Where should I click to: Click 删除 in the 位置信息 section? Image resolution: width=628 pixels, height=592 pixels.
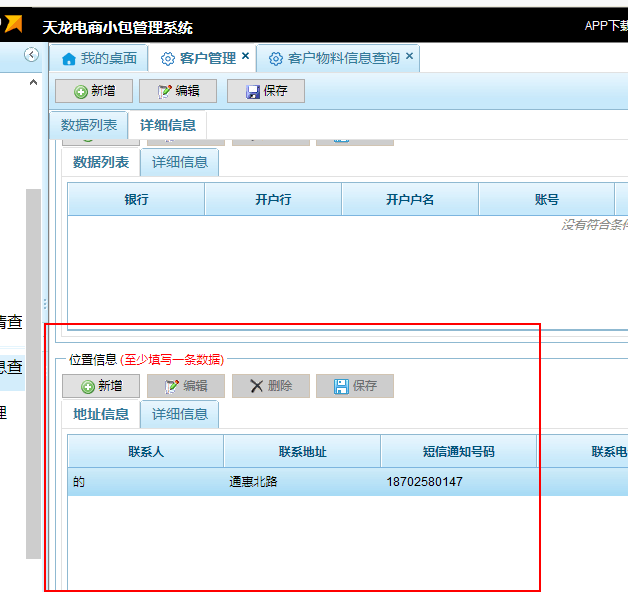pos(271,386)
